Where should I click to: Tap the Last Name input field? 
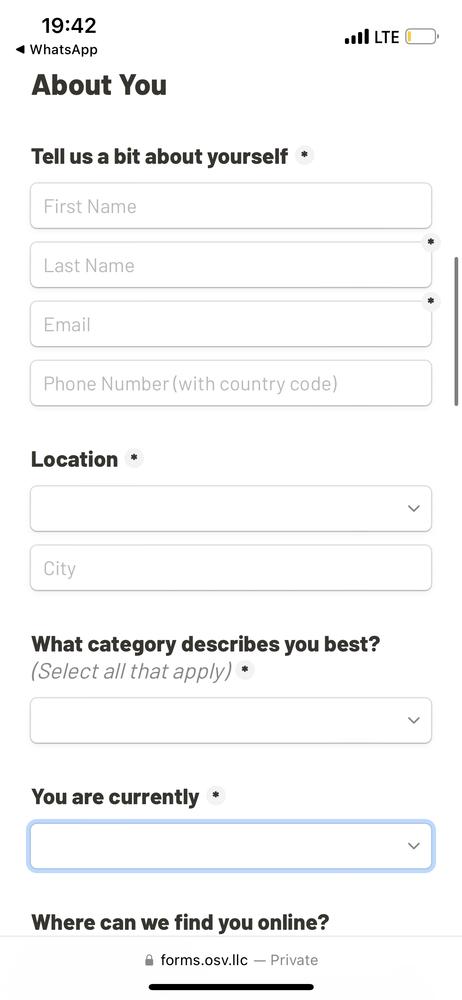[230, 265]
